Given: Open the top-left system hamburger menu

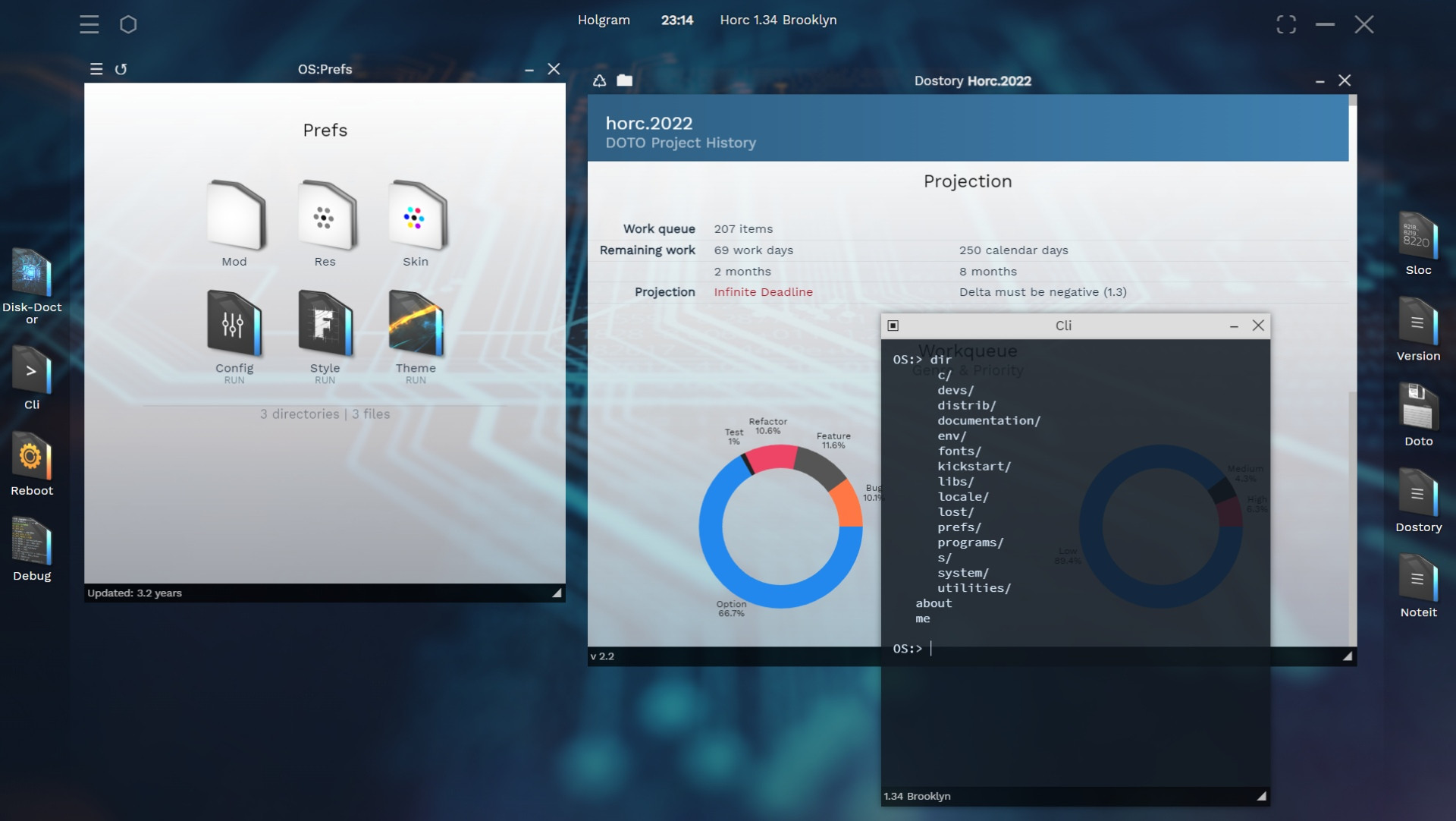Looking at the screenshot, I should [89, 24].
